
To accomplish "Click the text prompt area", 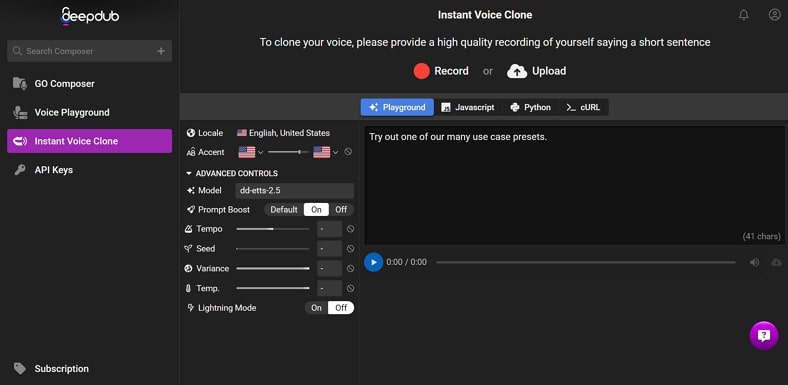I will (574, 185).
